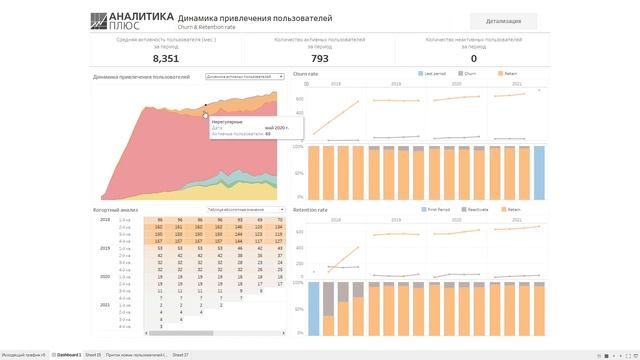
Task: Click the Динамика привлечения пользователей dashboard title
Action: [x=255, y=18]
